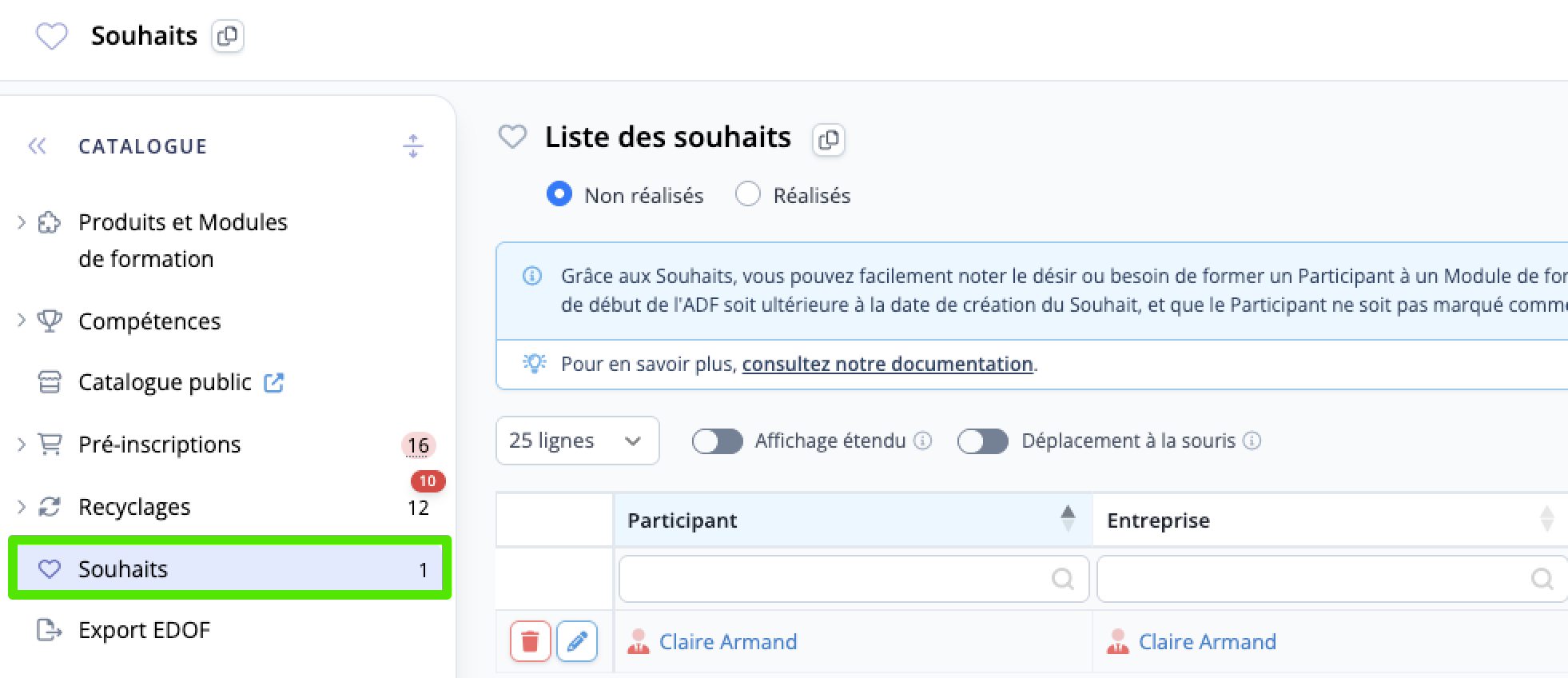Enable the Affichage étendu toggle
The image size is (1568, 678).
[718, 441]
